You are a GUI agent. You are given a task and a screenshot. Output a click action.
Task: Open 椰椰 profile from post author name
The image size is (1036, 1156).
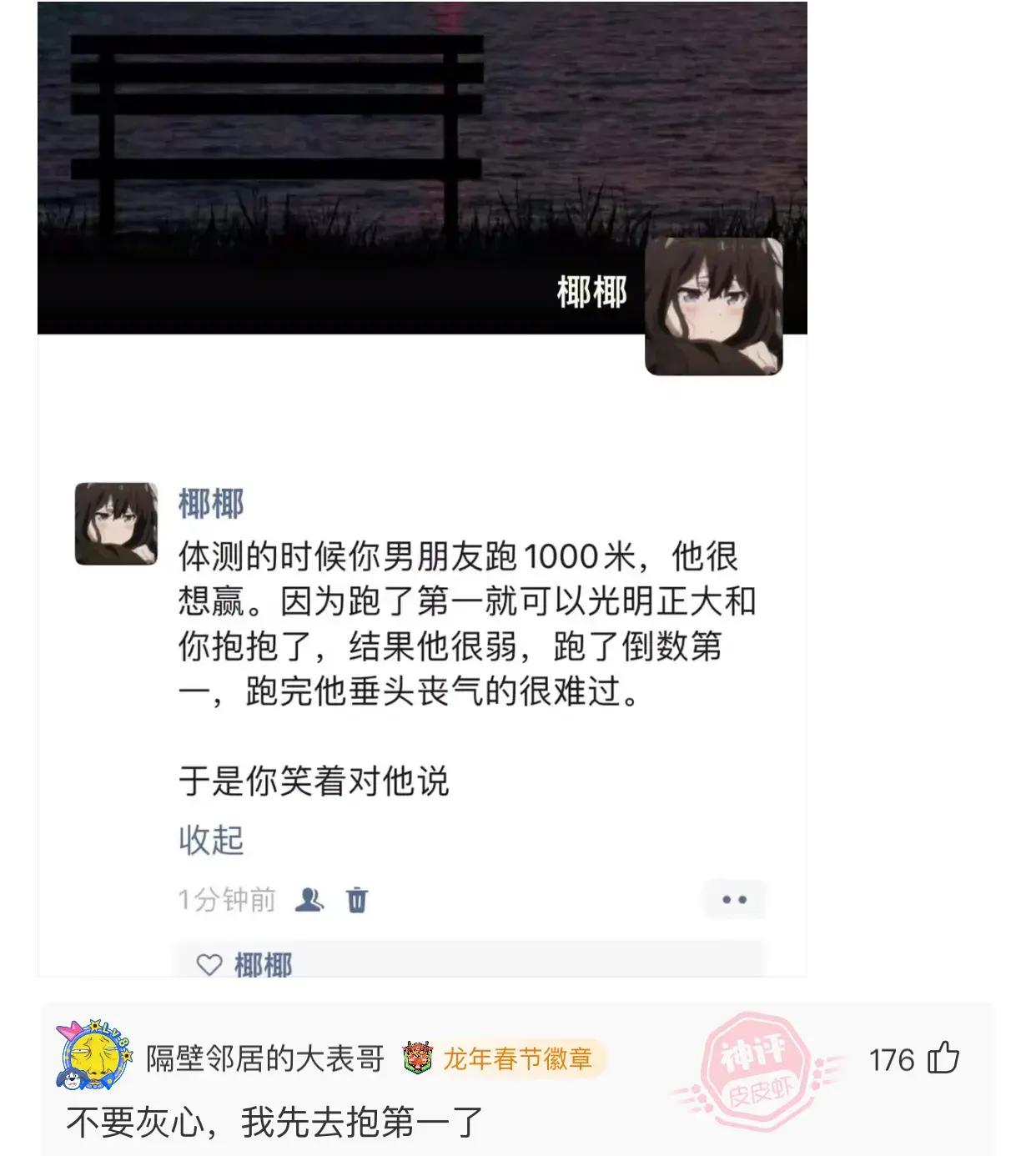click(211, 504)
